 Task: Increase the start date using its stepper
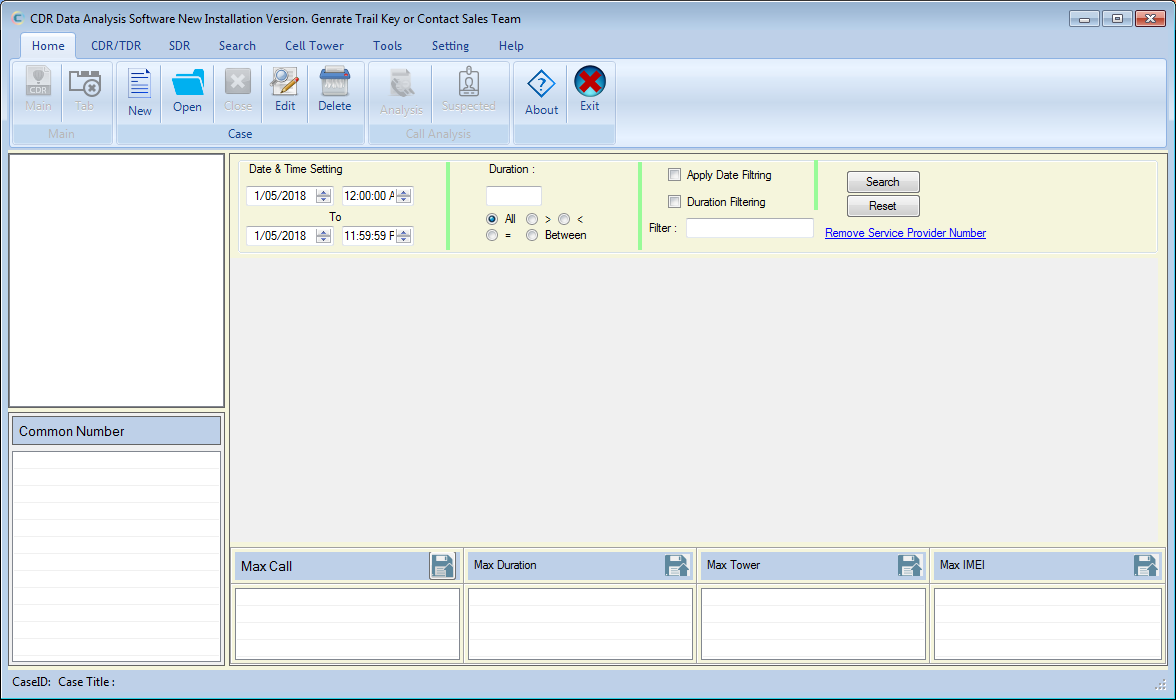point(322,191)
